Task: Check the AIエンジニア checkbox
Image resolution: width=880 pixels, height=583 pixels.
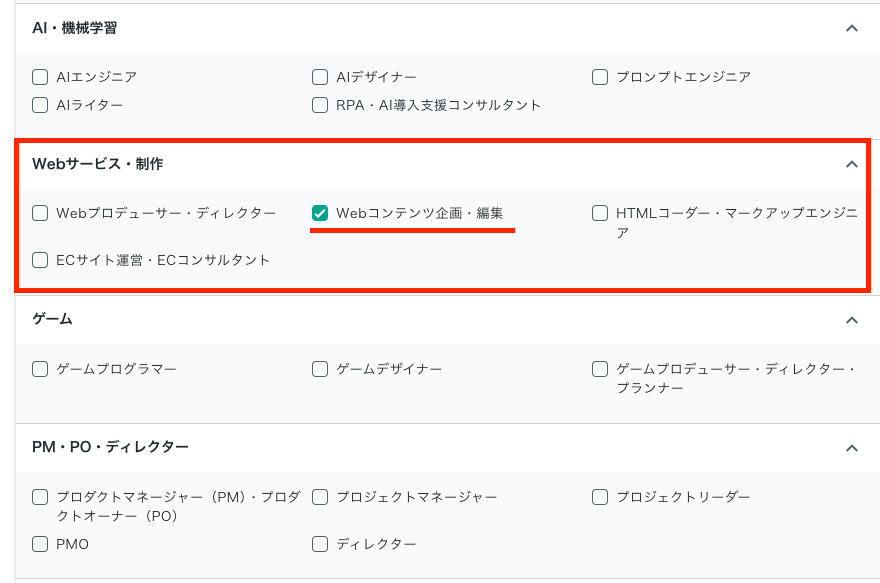Action: tap(40, 77)
